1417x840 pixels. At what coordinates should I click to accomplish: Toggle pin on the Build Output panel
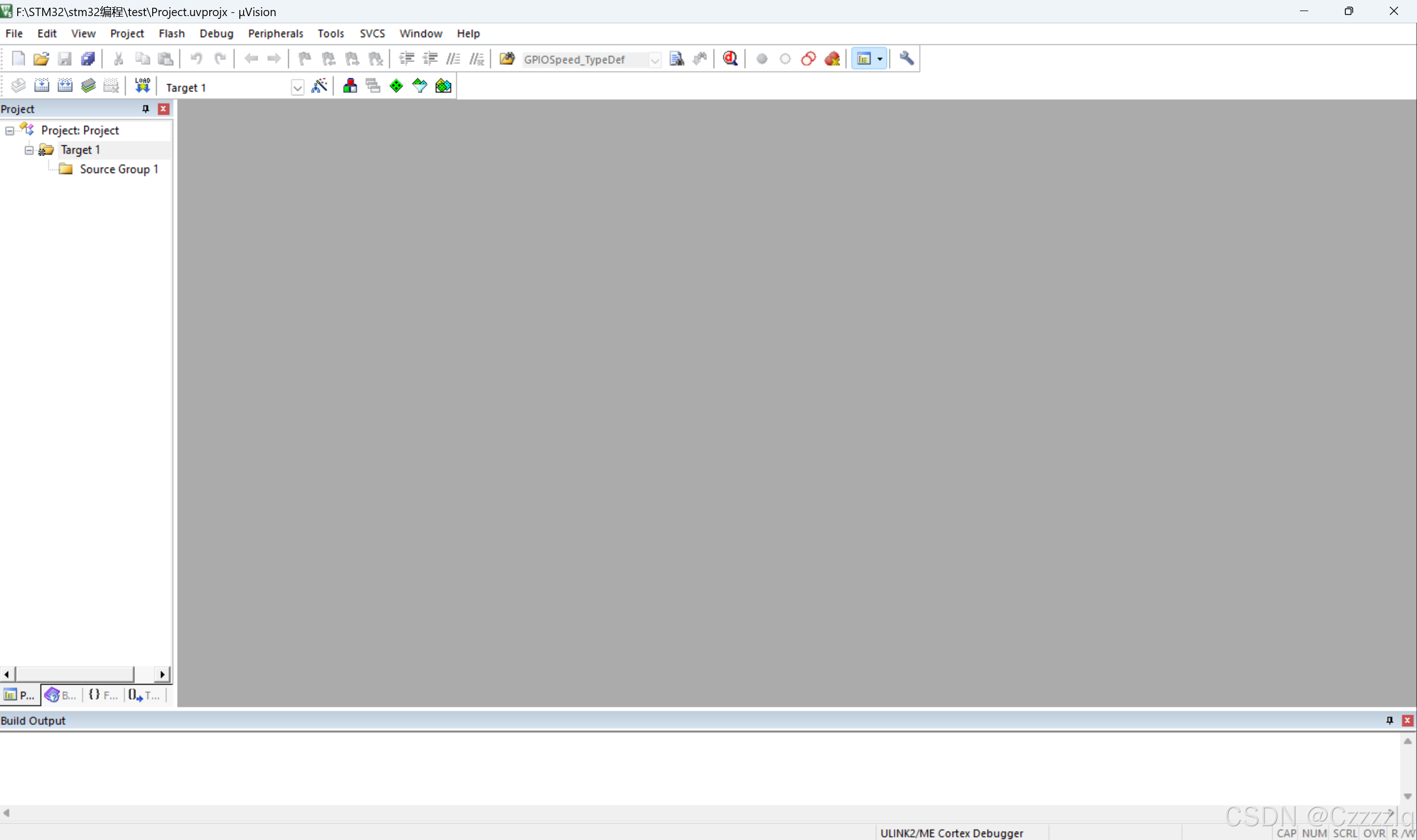coord(1389,720)
